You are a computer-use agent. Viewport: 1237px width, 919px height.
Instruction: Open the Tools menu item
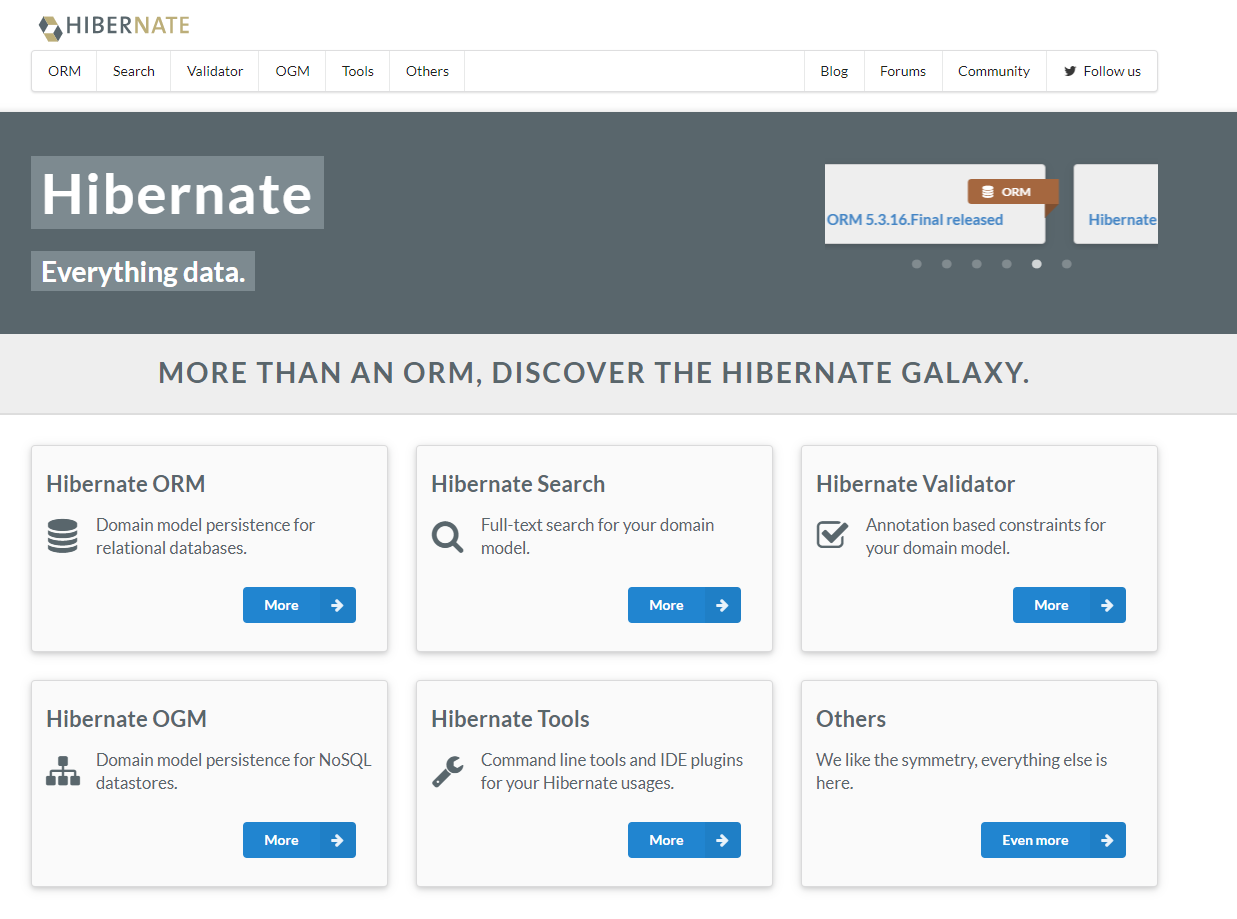(x=358, y=71)
